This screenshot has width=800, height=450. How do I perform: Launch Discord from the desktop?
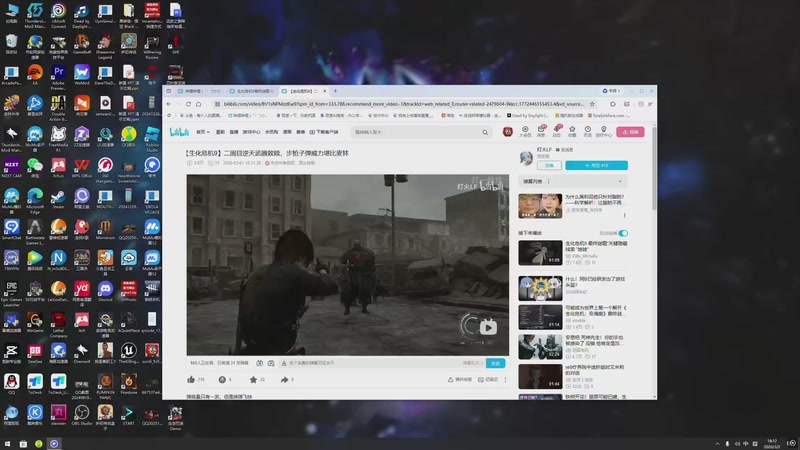click(105, 292)
